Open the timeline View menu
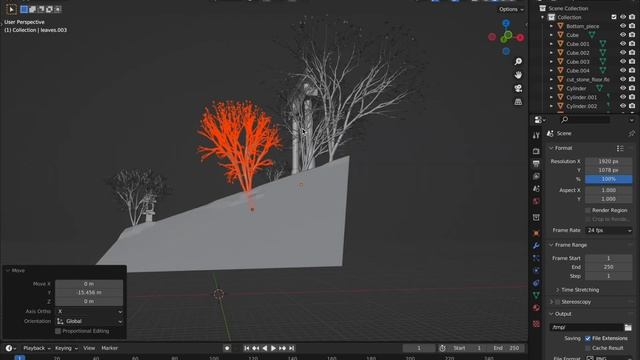 click(89, 348)
